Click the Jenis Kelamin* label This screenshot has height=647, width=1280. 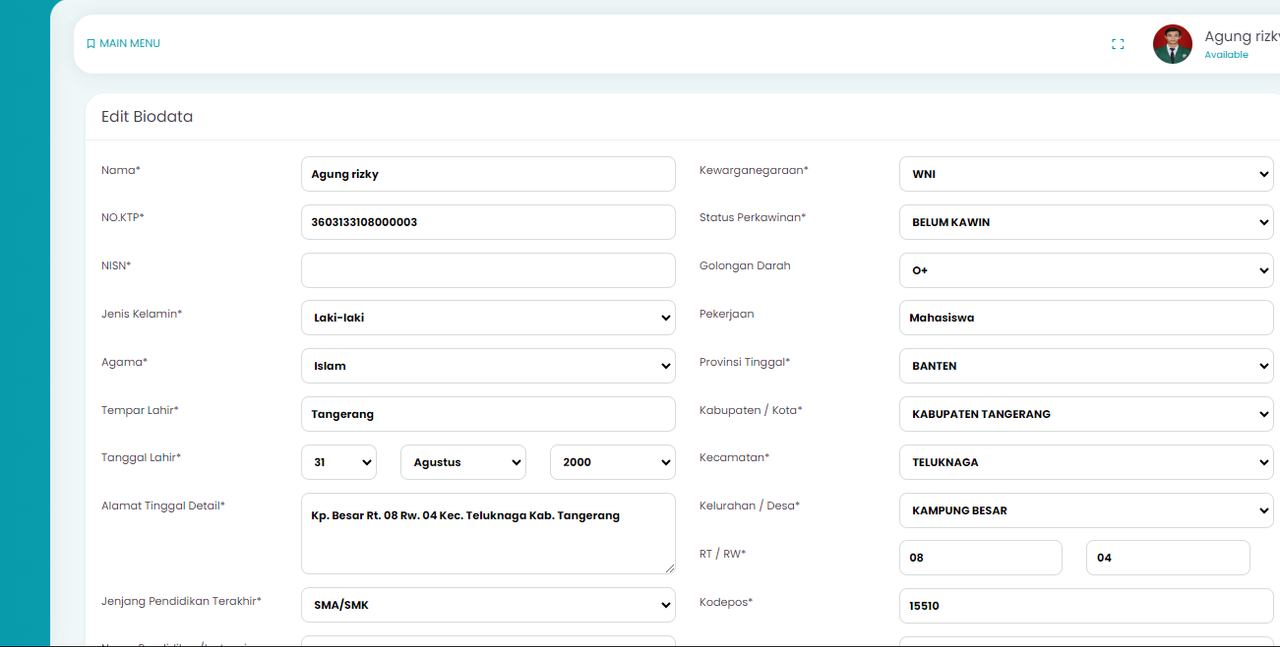coord(142,314)
